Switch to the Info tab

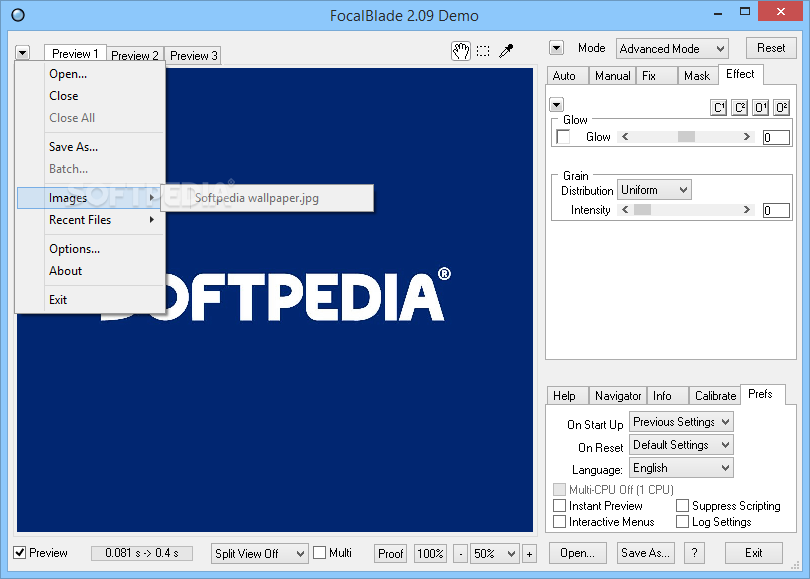[x=667, y=396]
